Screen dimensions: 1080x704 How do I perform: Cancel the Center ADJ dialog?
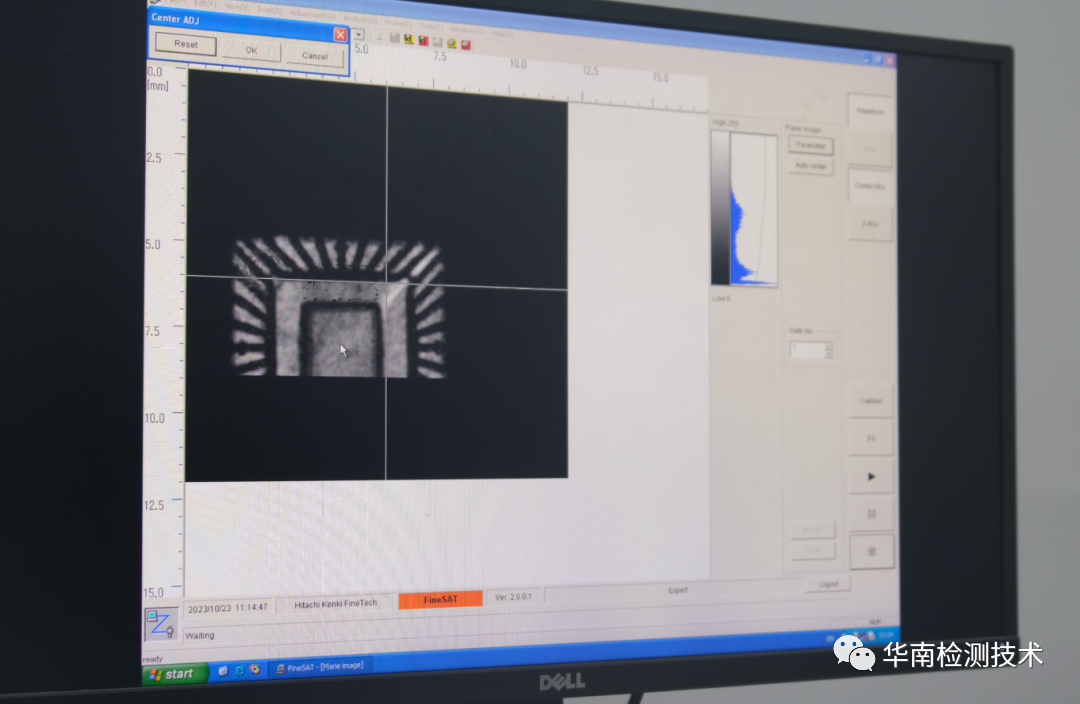click(x=314, y=57)
